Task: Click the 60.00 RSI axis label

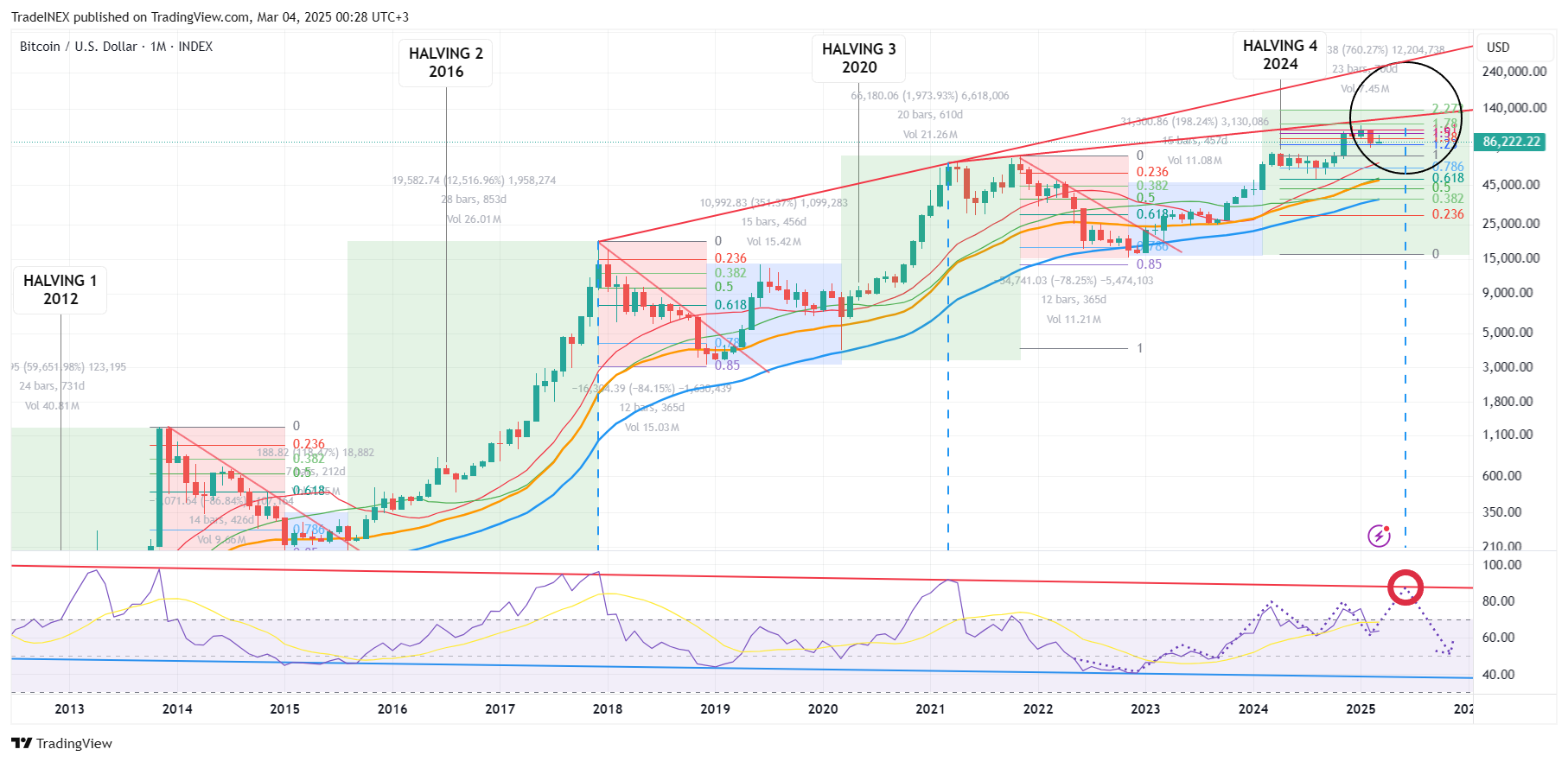Action: coord(1499,638)
